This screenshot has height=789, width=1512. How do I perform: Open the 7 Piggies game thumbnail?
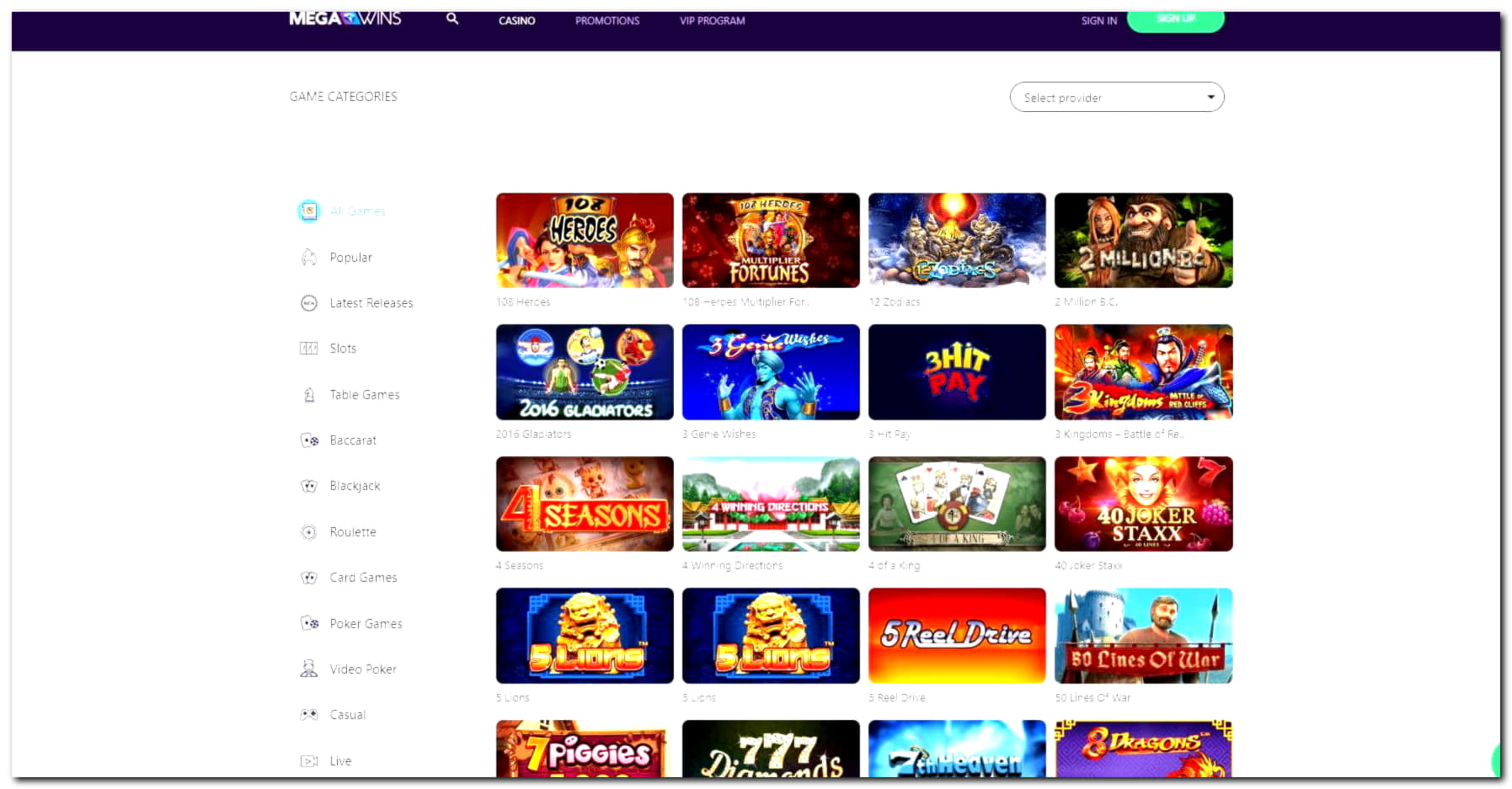(x=585, y=749)
